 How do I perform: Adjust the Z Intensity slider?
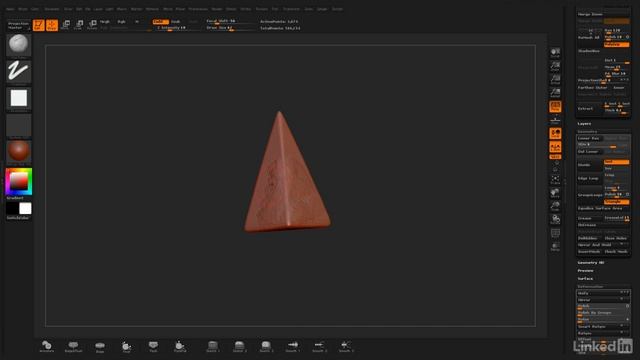[176, 28]
